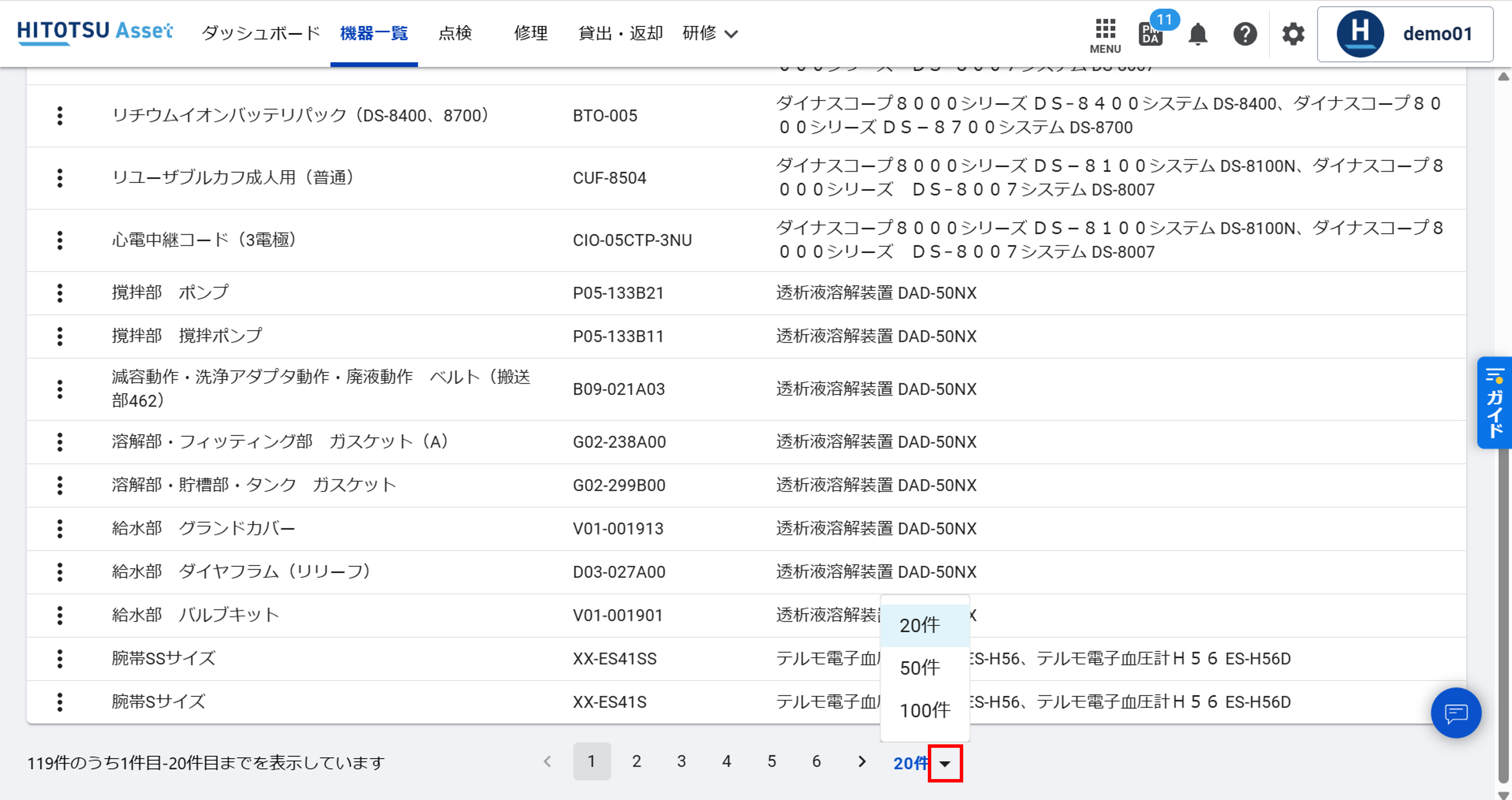Jump to page 5
The height and width of the screenshot is (800, 1512).
point(772,761)
